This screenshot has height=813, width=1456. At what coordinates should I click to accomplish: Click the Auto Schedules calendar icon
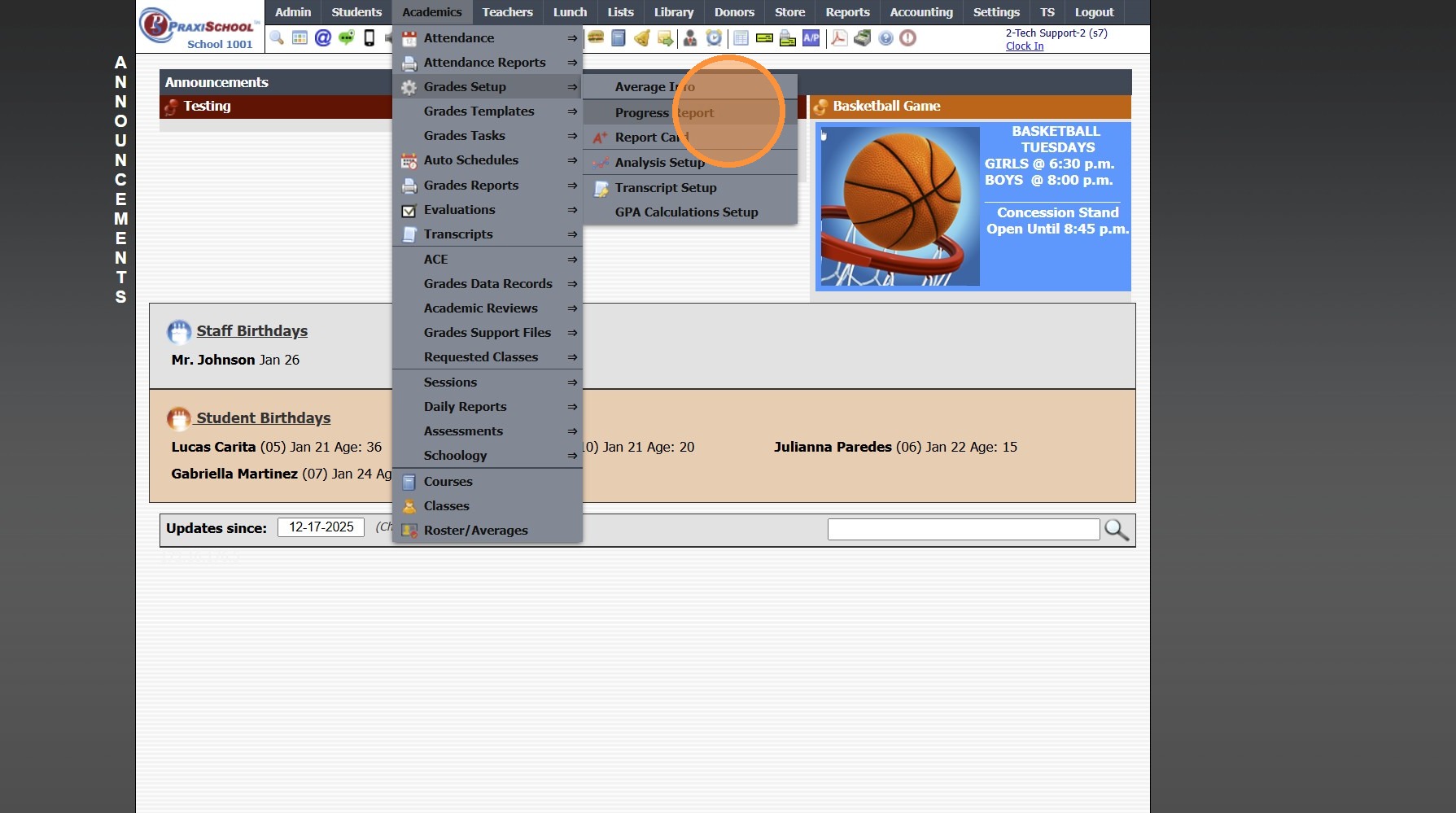point(409,161)
